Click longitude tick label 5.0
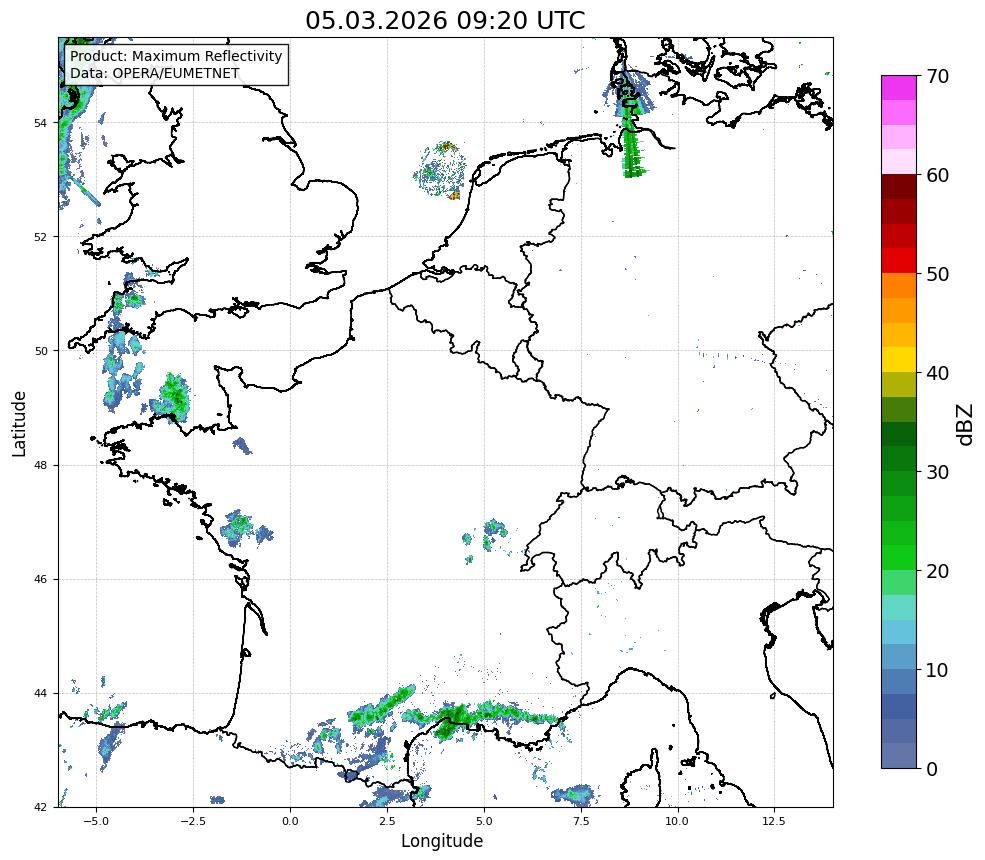 point(484,821)
